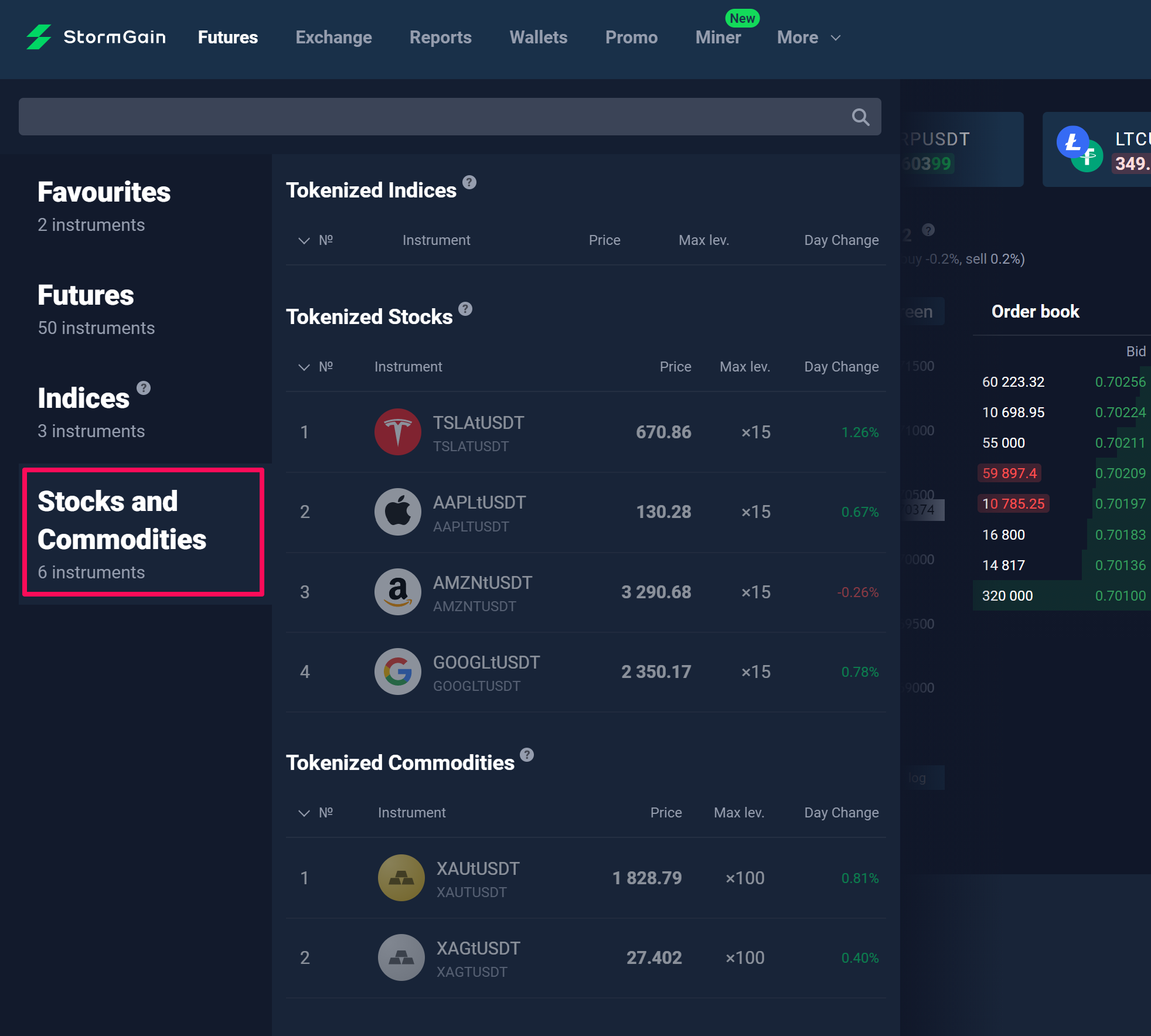Select the Futures 50 instruments category

tap(96, 309)
